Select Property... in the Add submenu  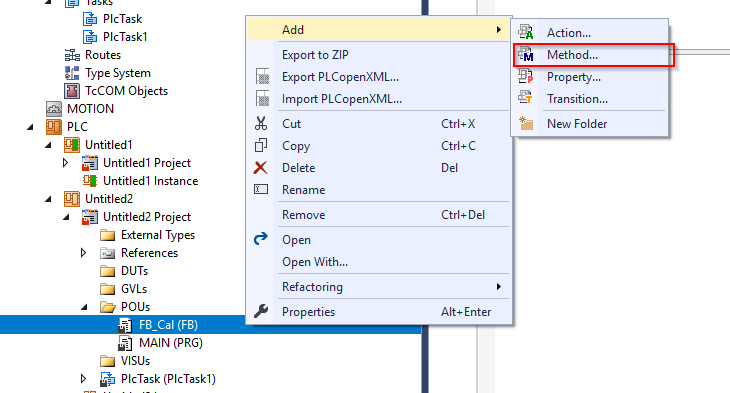(591, 77)
